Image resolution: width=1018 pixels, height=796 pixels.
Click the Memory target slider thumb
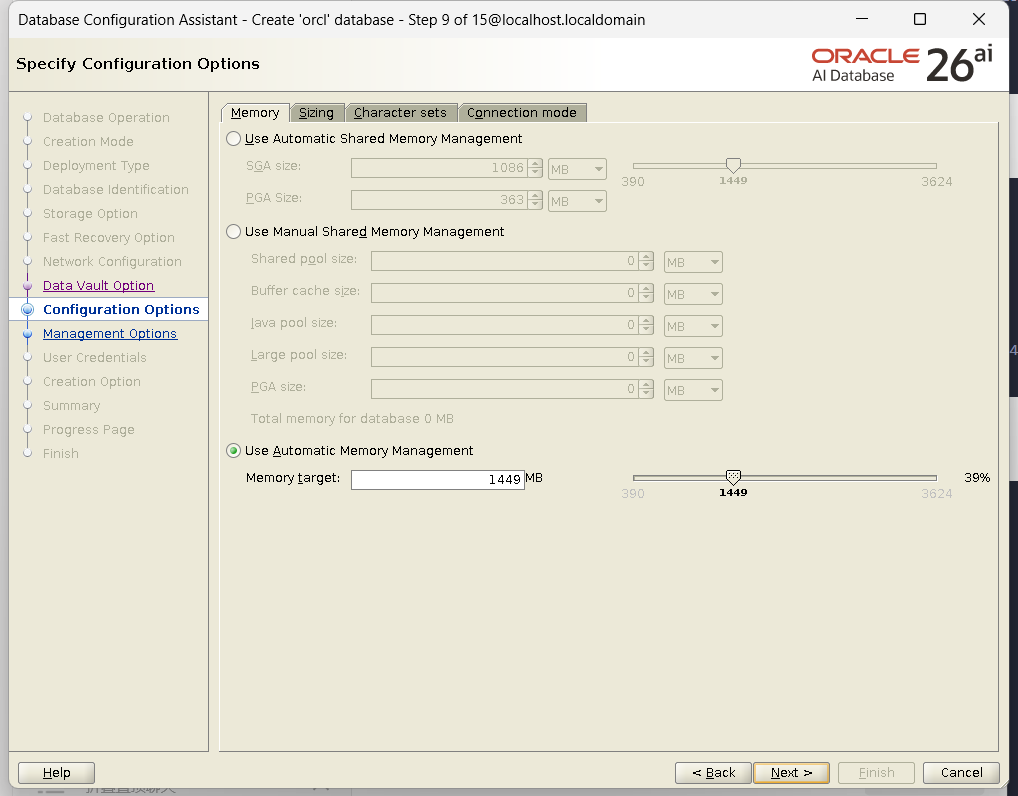point(733,478)
